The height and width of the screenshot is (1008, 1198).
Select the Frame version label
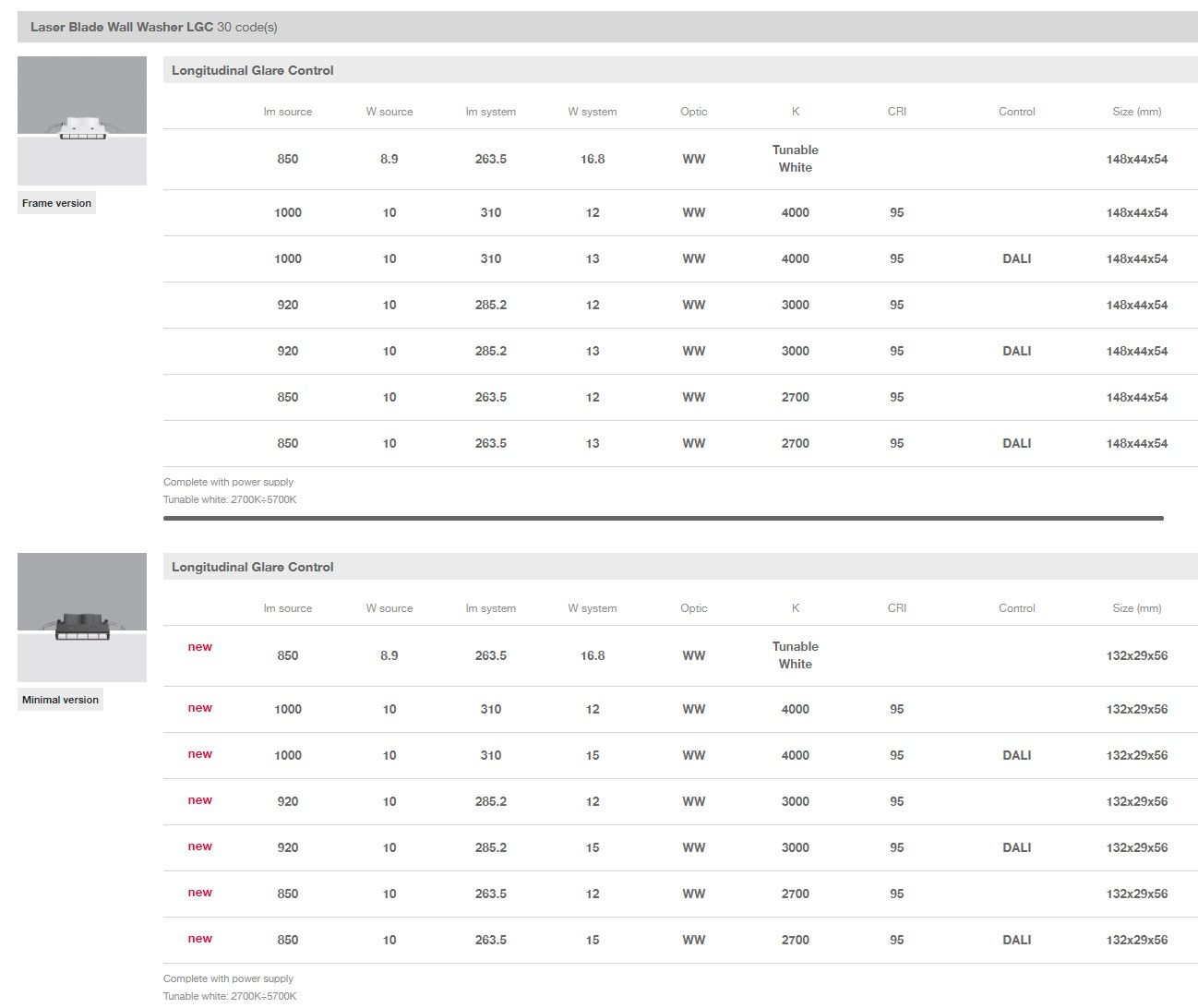point(56,203)
